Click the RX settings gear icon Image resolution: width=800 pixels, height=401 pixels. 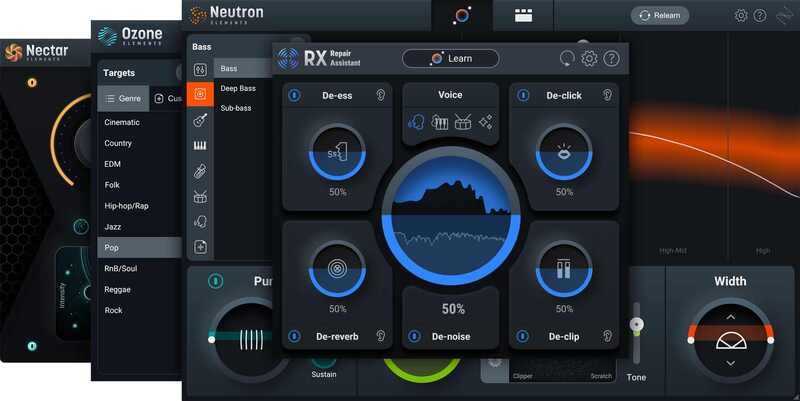pos(589,58)
